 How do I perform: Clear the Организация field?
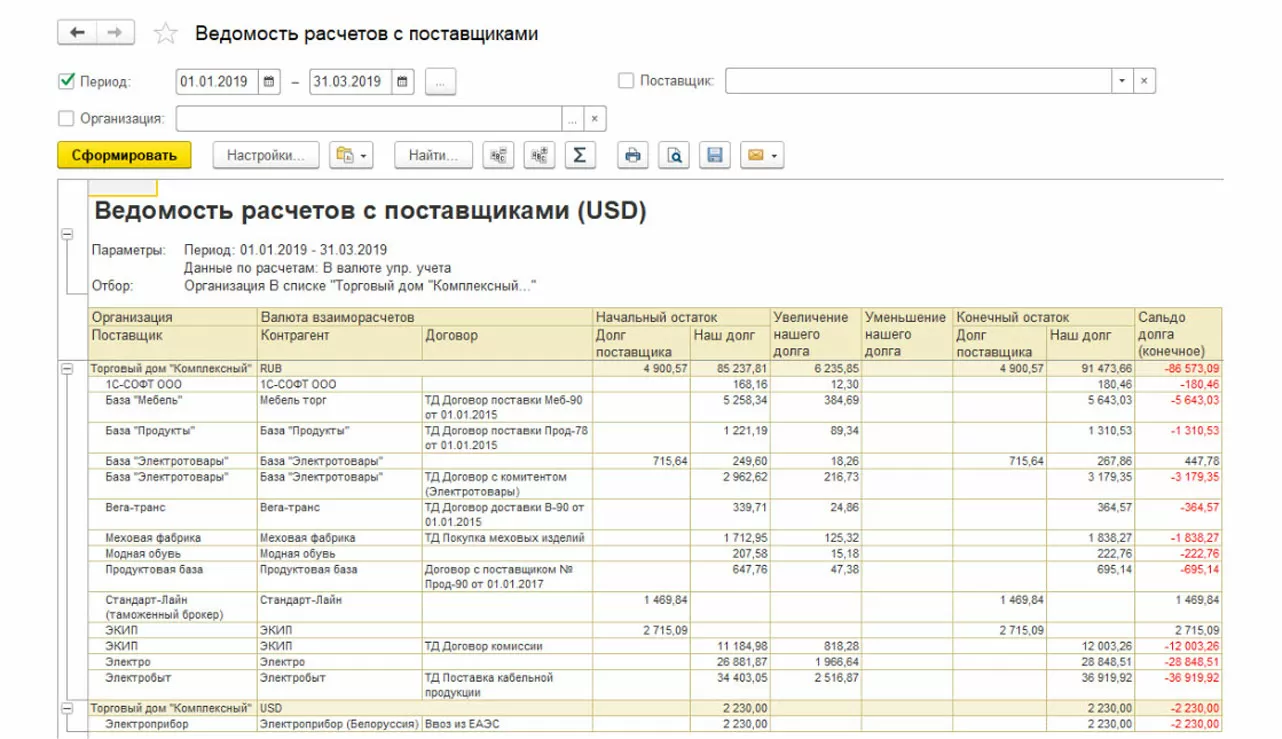(x=594, y=119)
